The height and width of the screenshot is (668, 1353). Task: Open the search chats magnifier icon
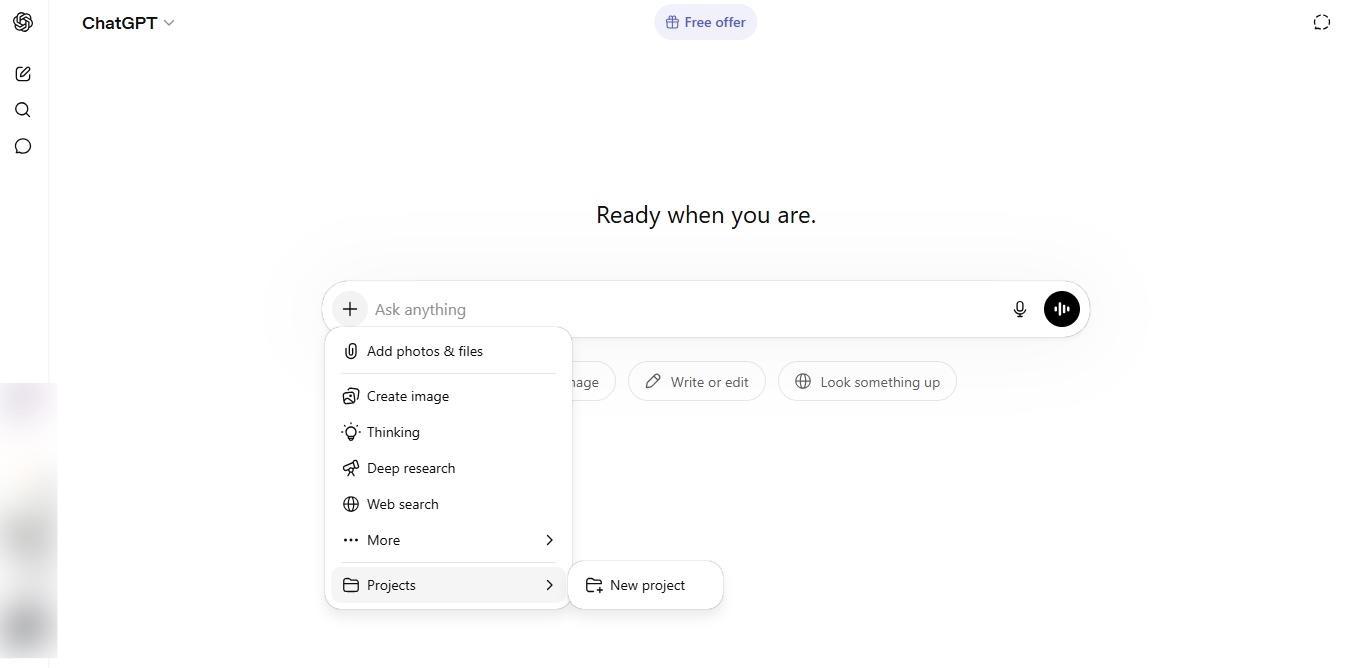(x=23, y=110)
